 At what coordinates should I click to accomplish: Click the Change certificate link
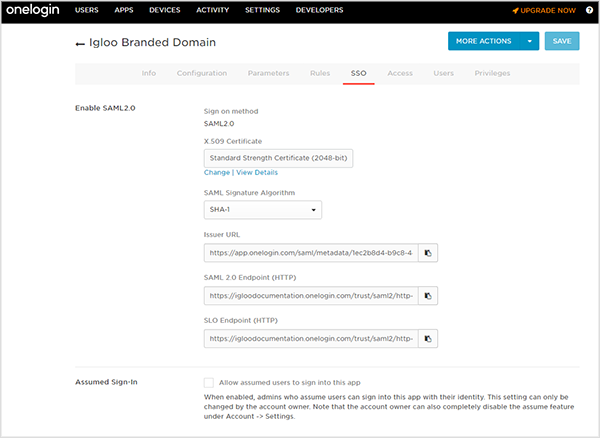217,173
